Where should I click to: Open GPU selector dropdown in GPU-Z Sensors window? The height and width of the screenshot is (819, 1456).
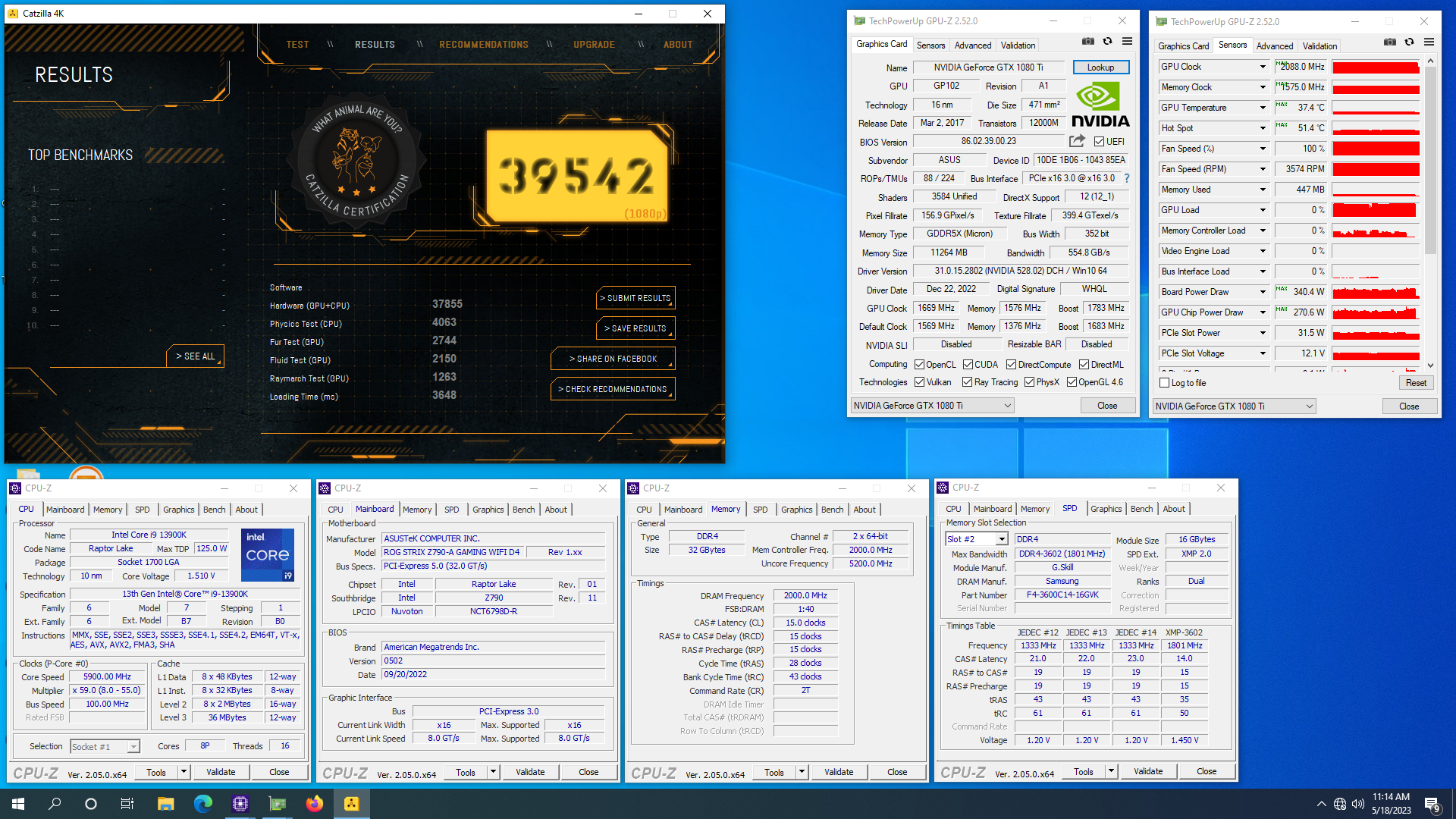click(x=1234, y=406)
